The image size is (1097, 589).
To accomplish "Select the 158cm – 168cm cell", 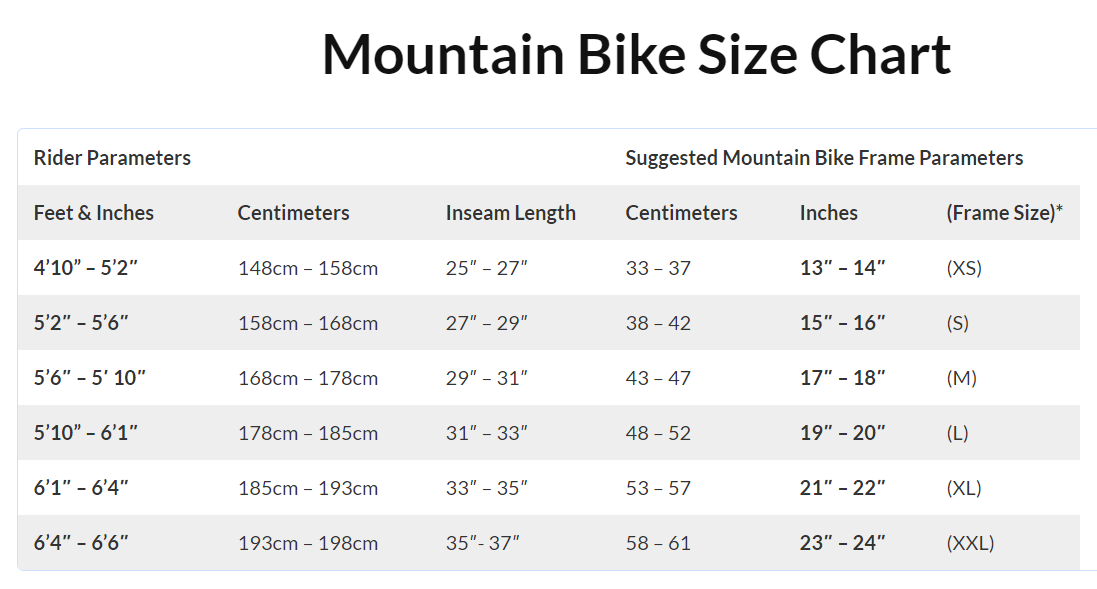I will point(308,323).
